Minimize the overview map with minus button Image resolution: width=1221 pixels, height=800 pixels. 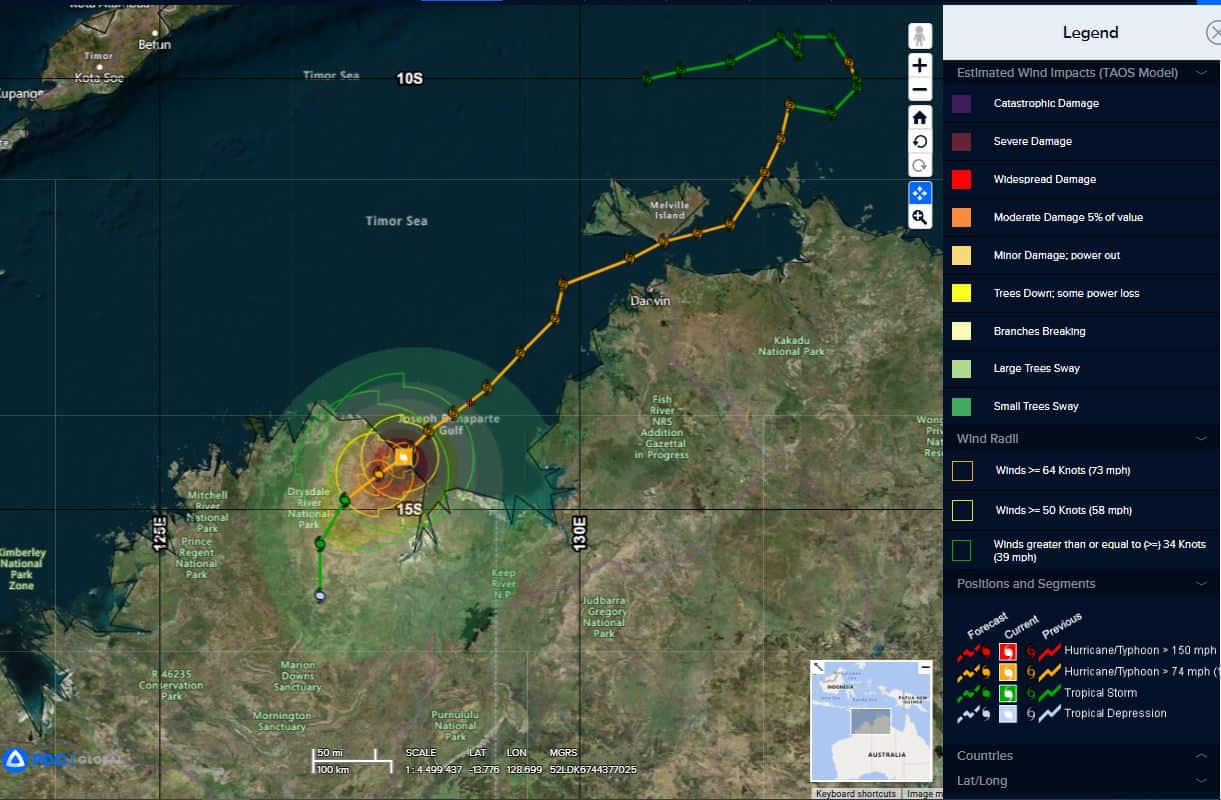pos(924,667)
